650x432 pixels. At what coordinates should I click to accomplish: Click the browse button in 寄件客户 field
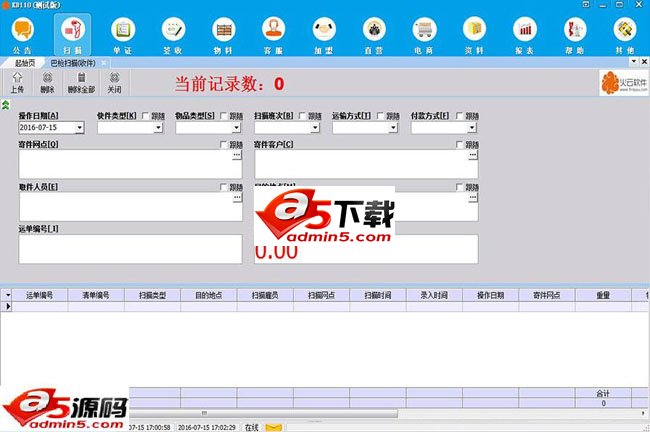pos(473,155)
